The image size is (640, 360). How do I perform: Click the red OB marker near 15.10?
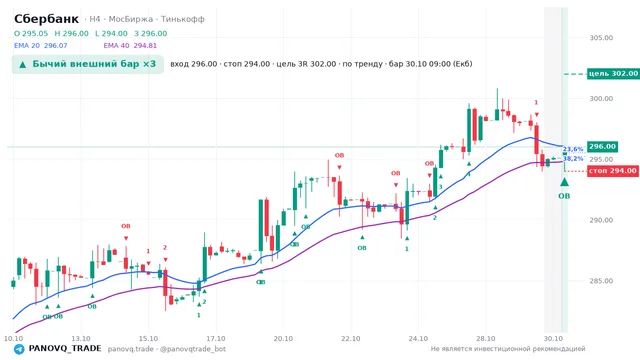(x=126, y=226)
